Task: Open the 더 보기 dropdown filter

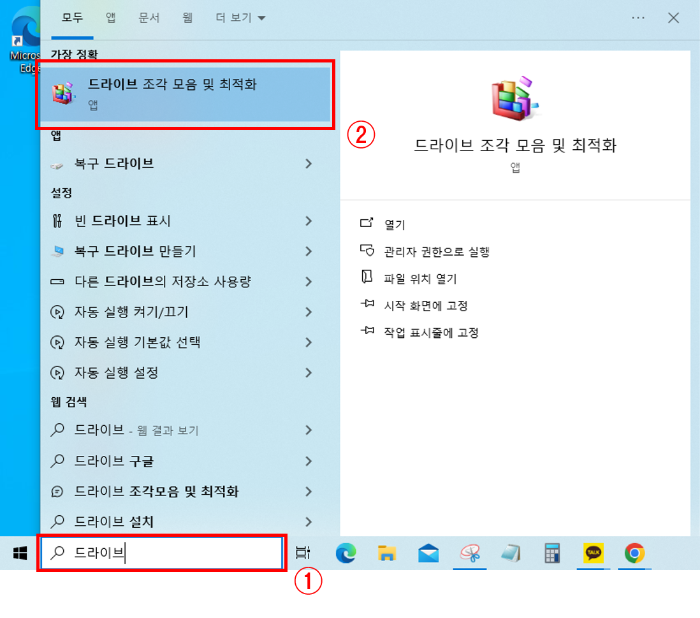Action: 240,18
